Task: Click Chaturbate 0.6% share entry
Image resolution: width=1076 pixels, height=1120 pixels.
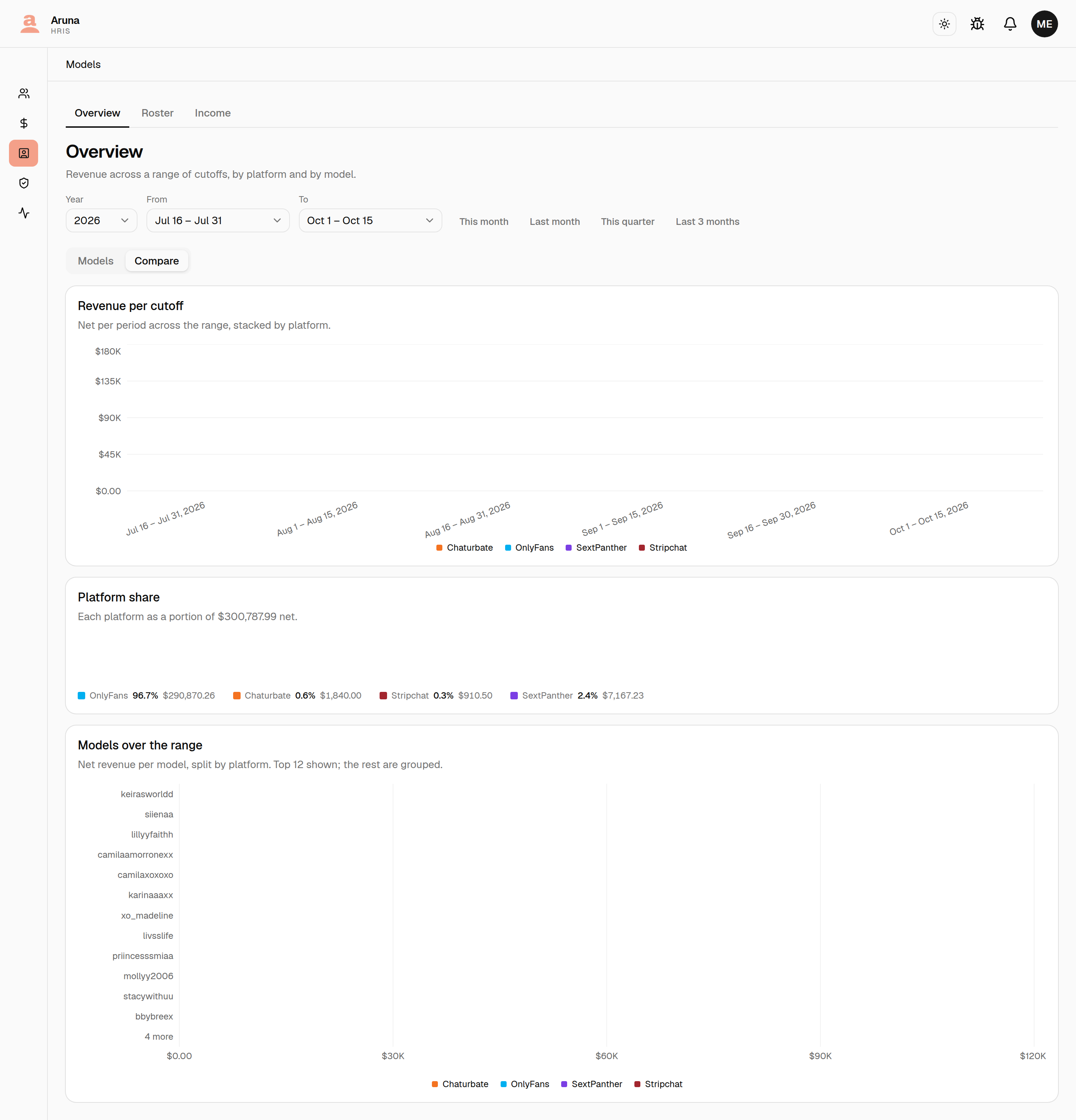Action: 297,696
